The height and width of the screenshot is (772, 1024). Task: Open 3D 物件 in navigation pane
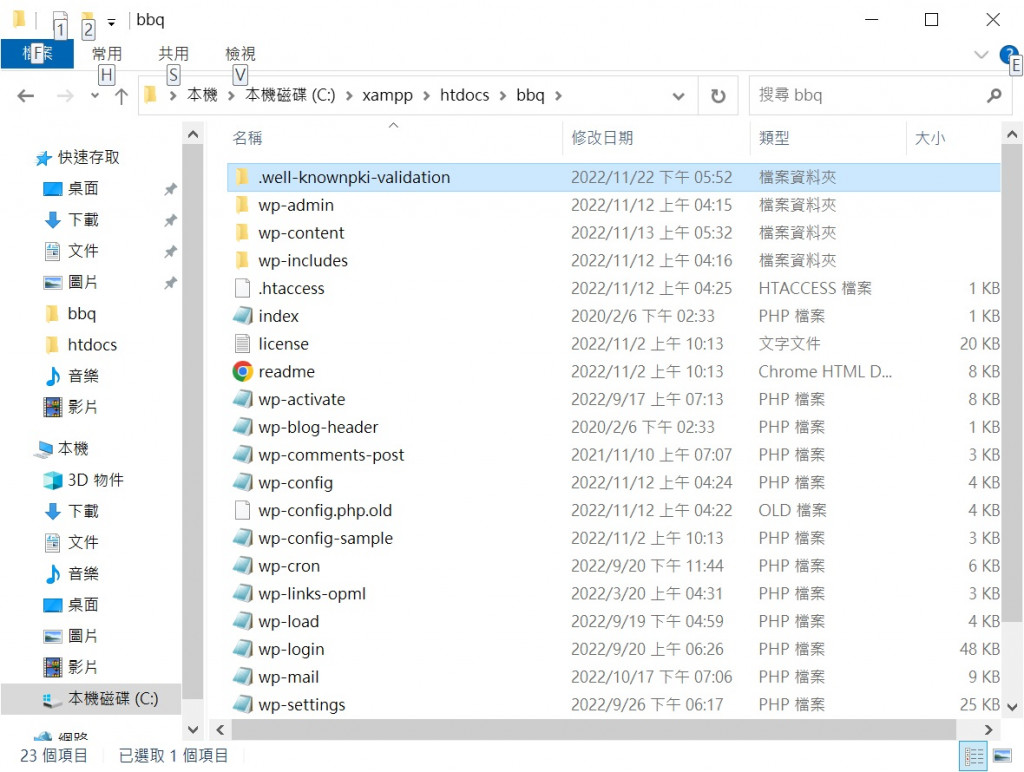tap(95, 480)
